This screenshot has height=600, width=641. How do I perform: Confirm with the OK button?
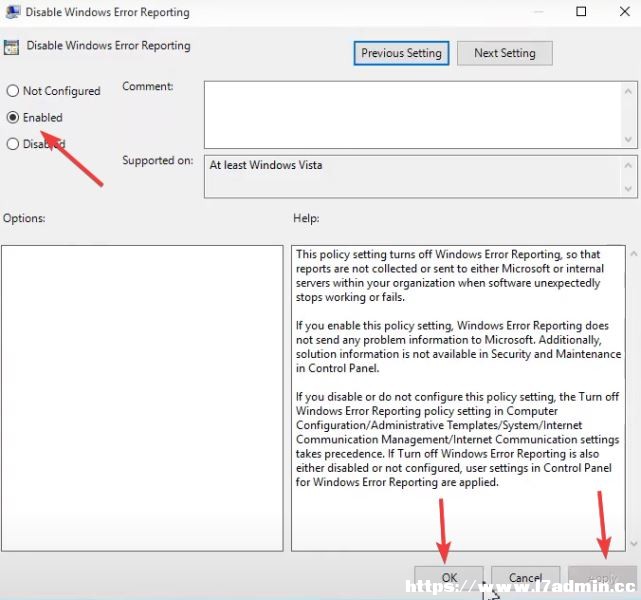tap(449, 578)
